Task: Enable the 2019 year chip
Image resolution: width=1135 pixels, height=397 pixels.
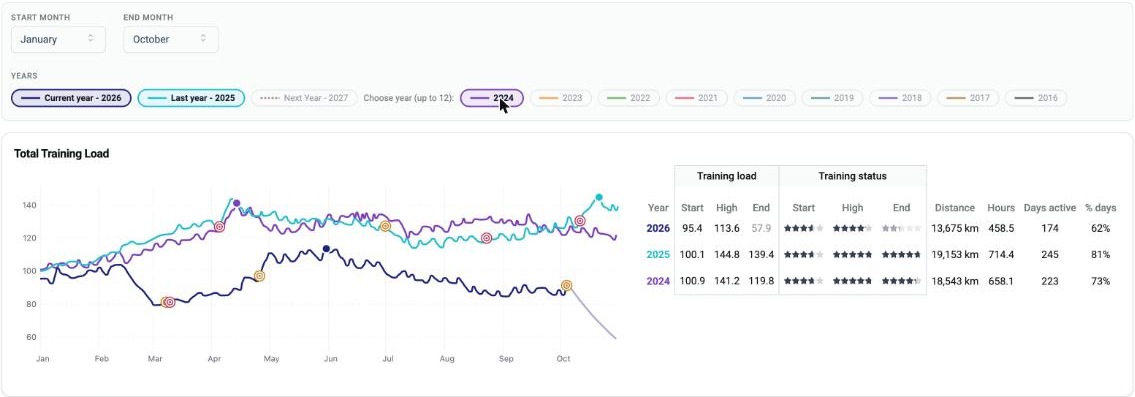Action: coord(832,98)
